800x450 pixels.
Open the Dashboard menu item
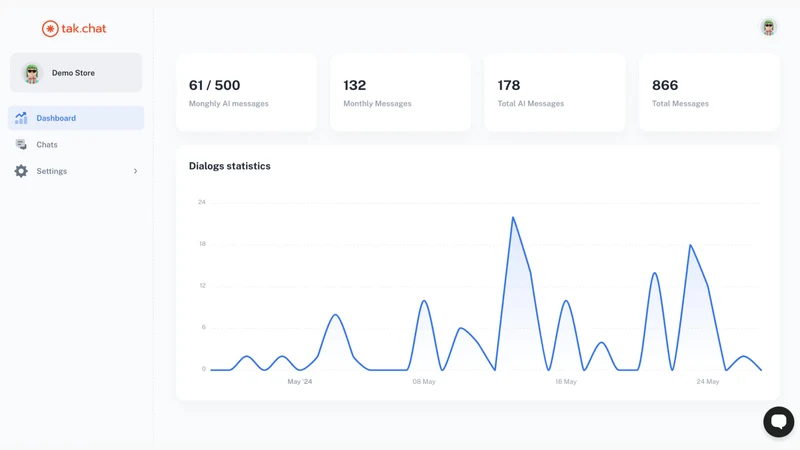click(x=76, y=118)
